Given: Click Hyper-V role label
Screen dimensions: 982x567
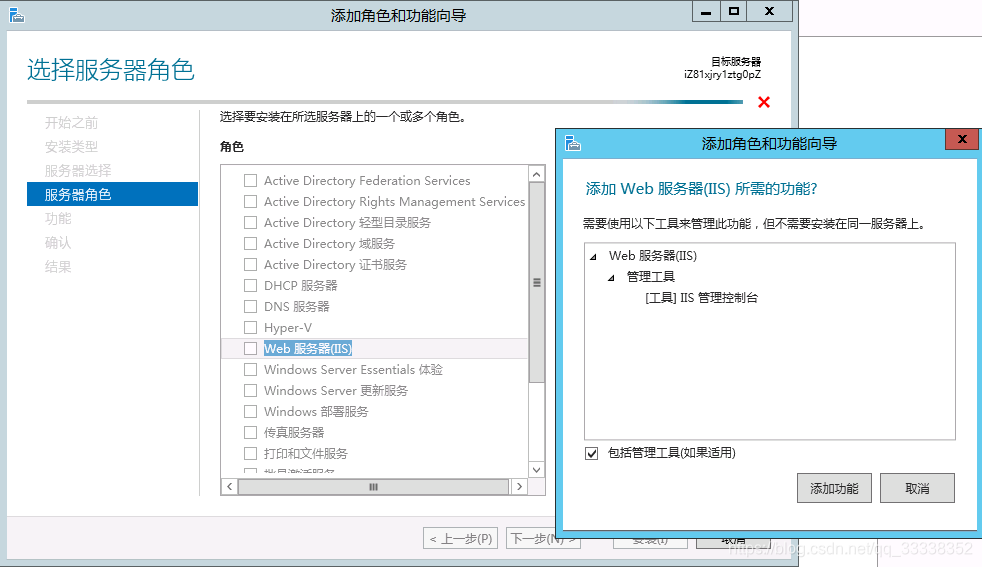Looking at the screenshot, I should tap(288, 328).
